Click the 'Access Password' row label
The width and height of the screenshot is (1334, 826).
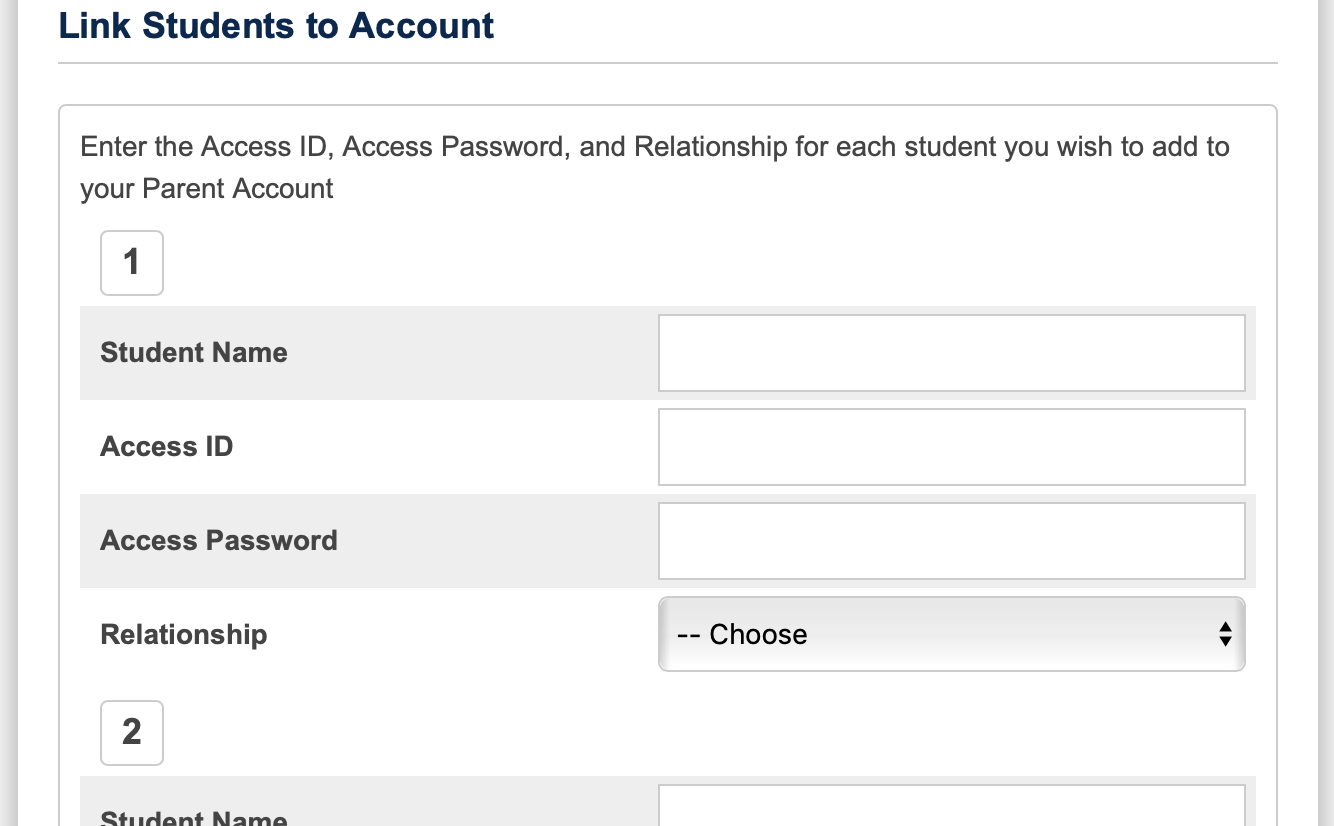coord(218,540)
